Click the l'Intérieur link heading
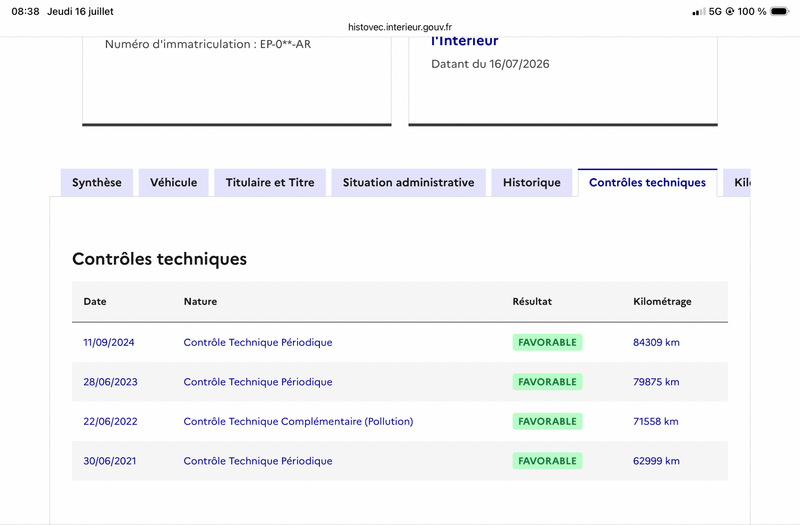This screenshot has height=525, width=800. click(x=464, y=41)
